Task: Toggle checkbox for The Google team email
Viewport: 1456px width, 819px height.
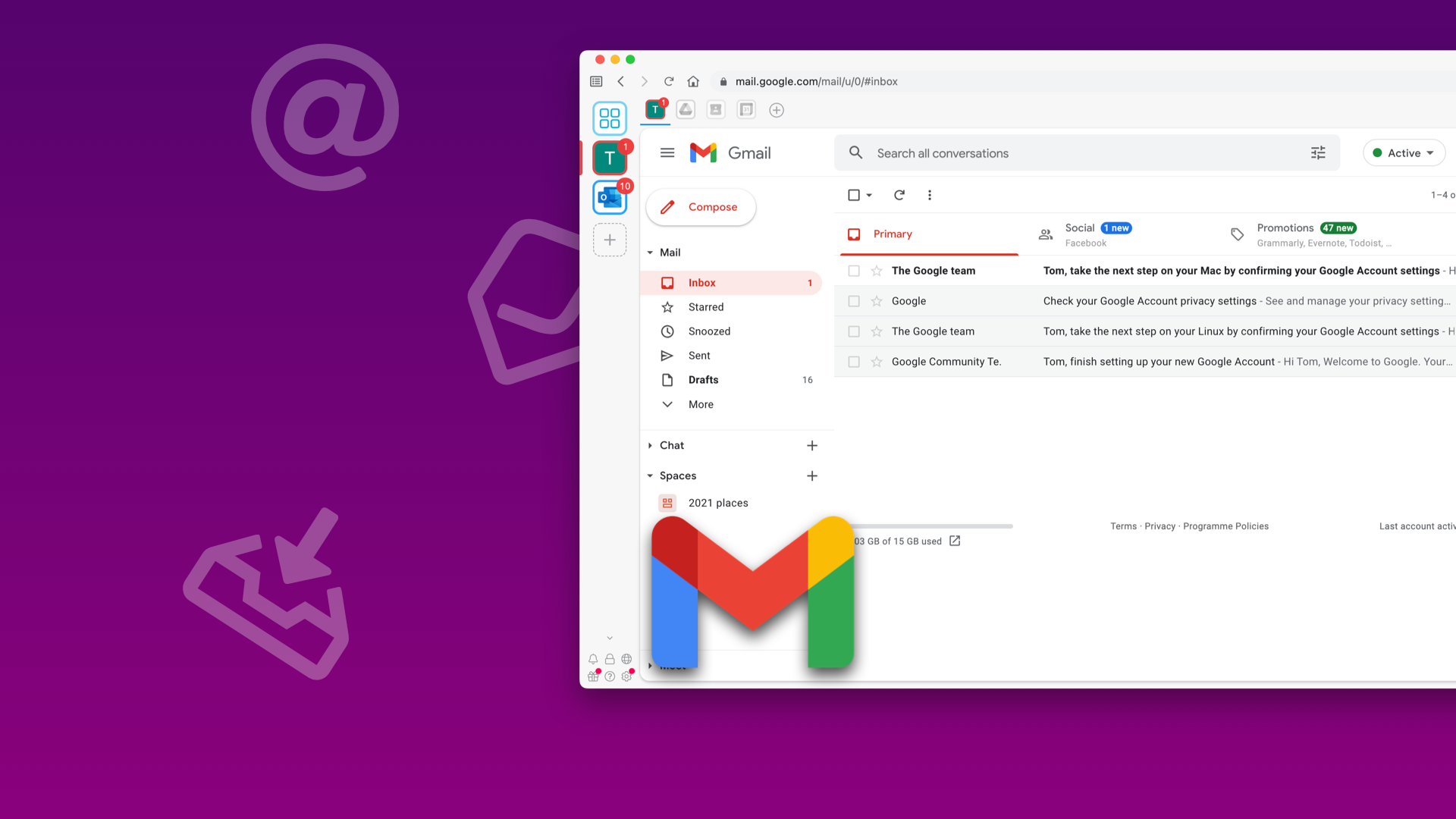Action: click(x=854, y=270)
